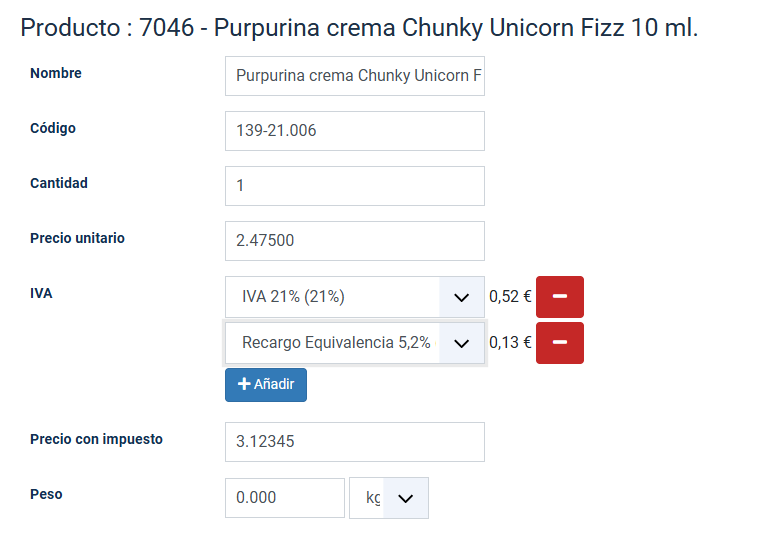
Task: Expand the IVA 21% dropdown chevron
Action: 462,297
